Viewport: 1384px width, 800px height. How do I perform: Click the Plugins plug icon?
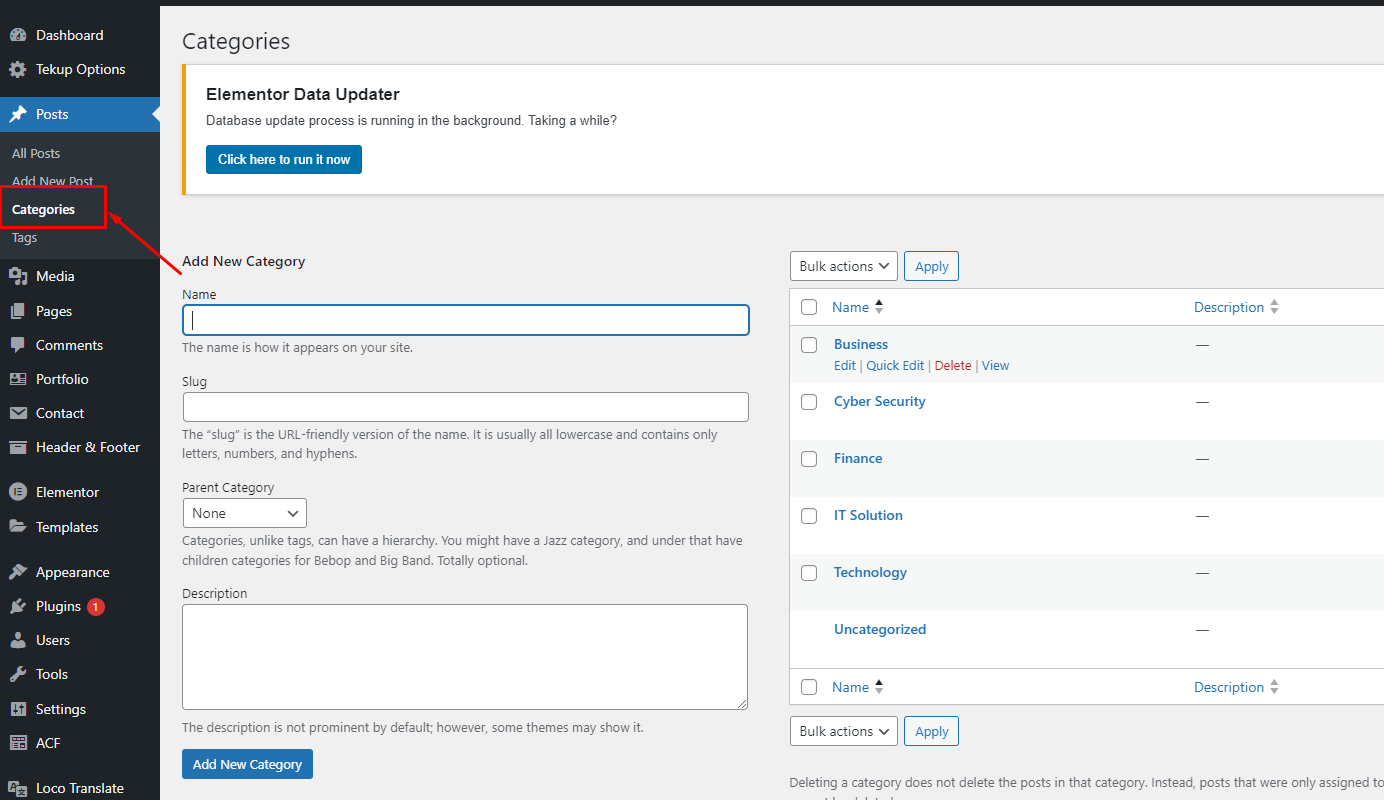tap(18, 606)
